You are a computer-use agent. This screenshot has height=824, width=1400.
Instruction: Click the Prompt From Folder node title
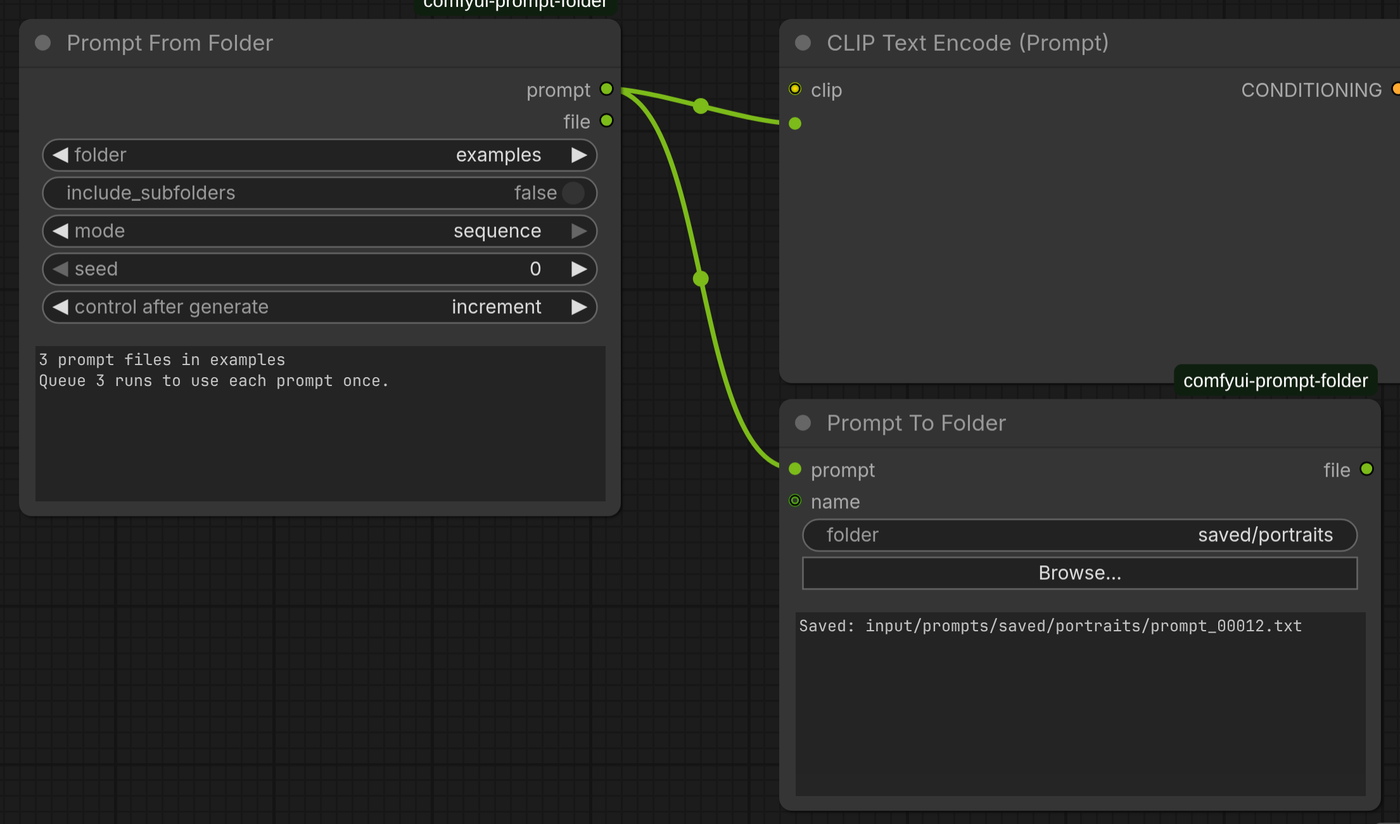point(170,43)
